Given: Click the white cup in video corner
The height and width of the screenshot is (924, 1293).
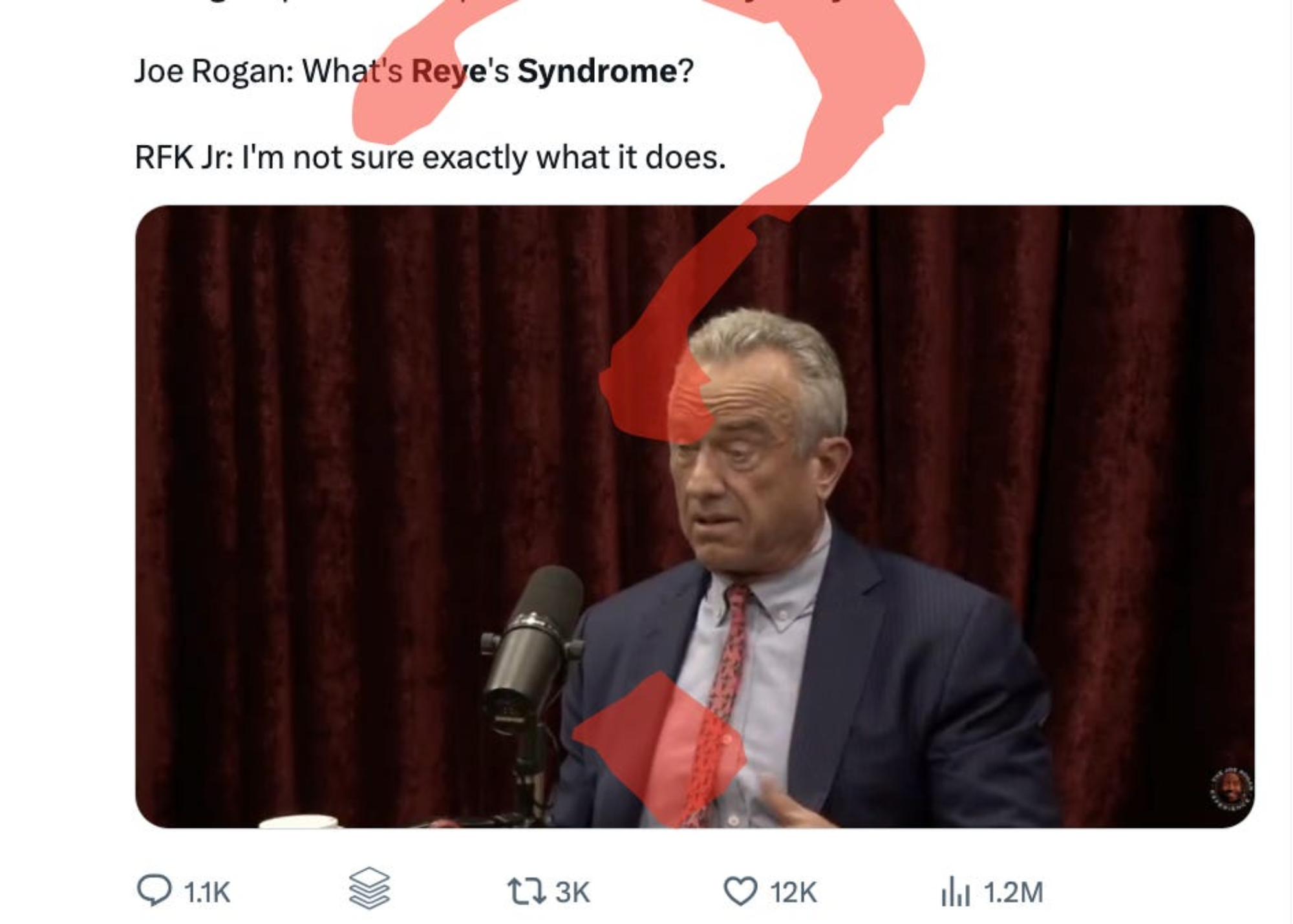Looking at the screenshot, I should pos(299,821).
